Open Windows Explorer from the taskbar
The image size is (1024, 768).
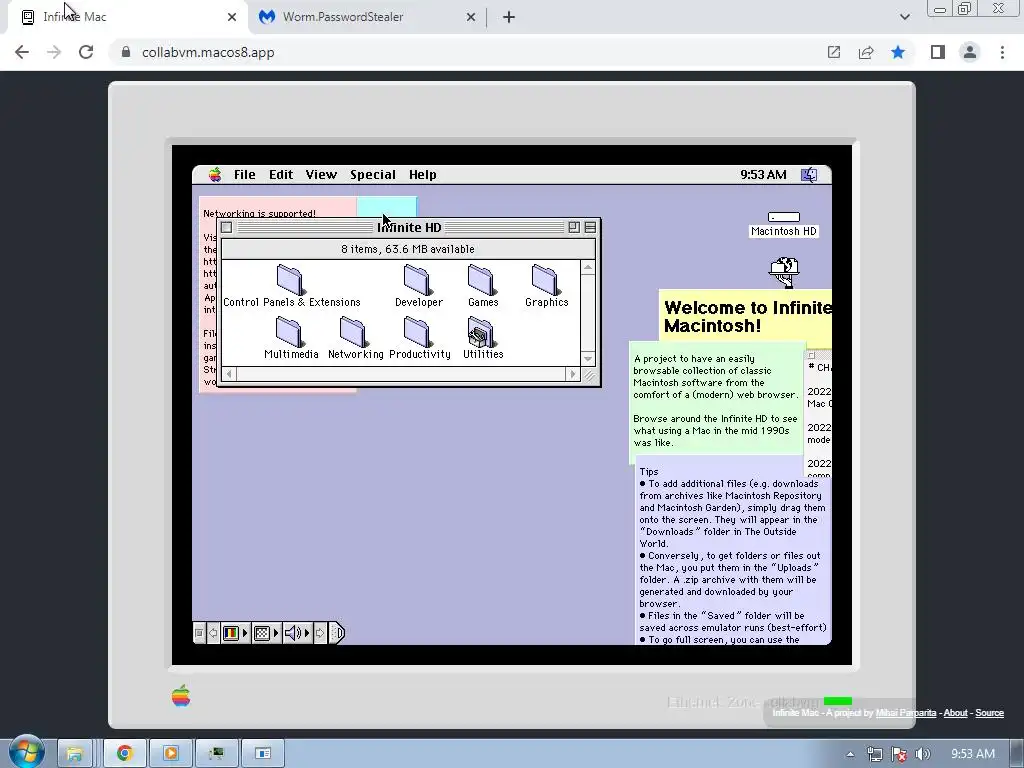(74, 753)
